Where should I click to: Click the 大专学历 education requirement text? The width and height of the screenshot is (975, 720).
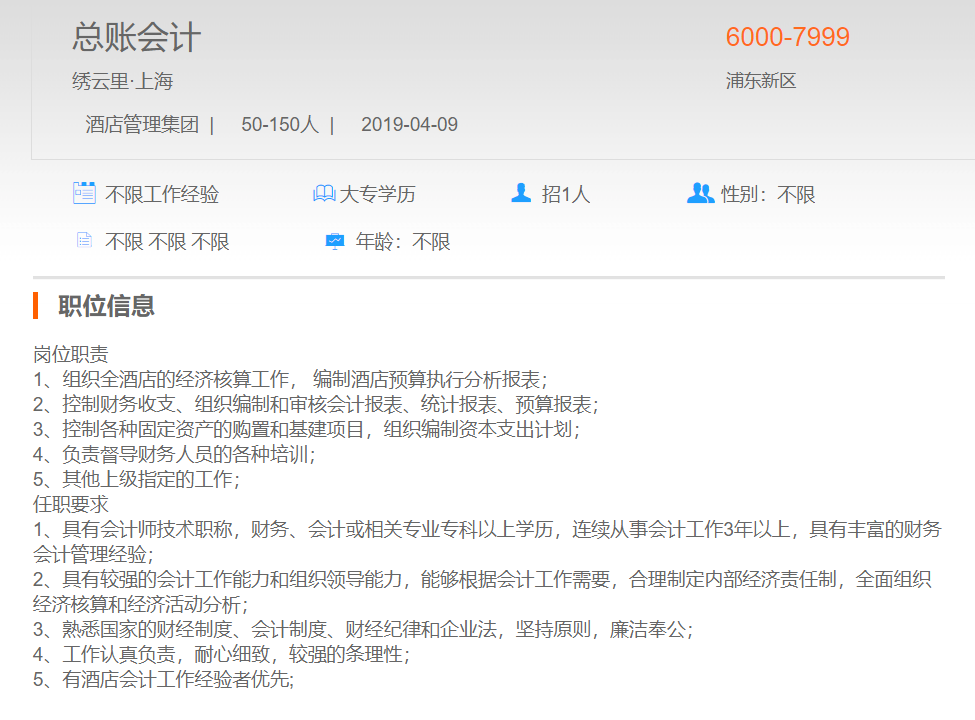coord(377,194)
